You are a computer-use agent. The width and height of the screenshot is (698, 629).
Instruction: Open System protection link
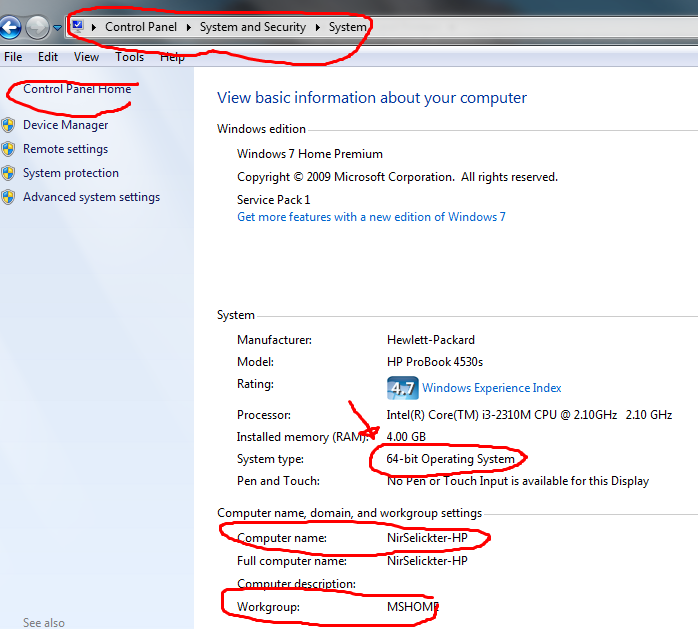click(71, 173)
